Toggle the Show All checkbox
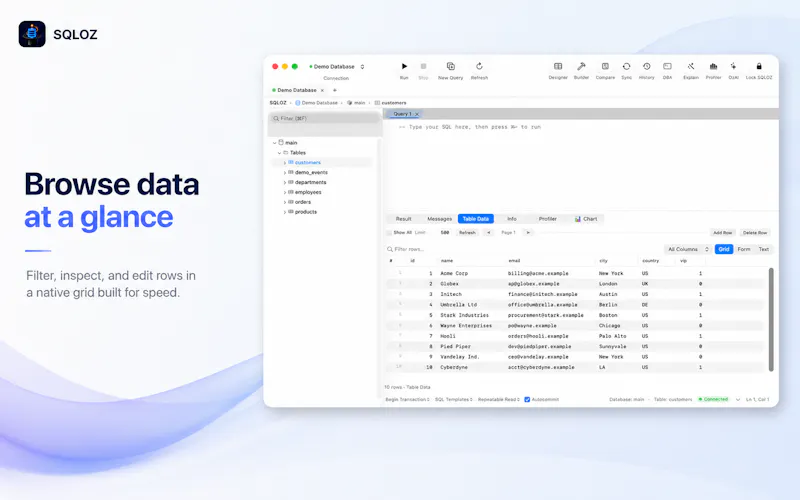This screenshot has height=500, width=800. pyautogui.click(x=389, y=233)
